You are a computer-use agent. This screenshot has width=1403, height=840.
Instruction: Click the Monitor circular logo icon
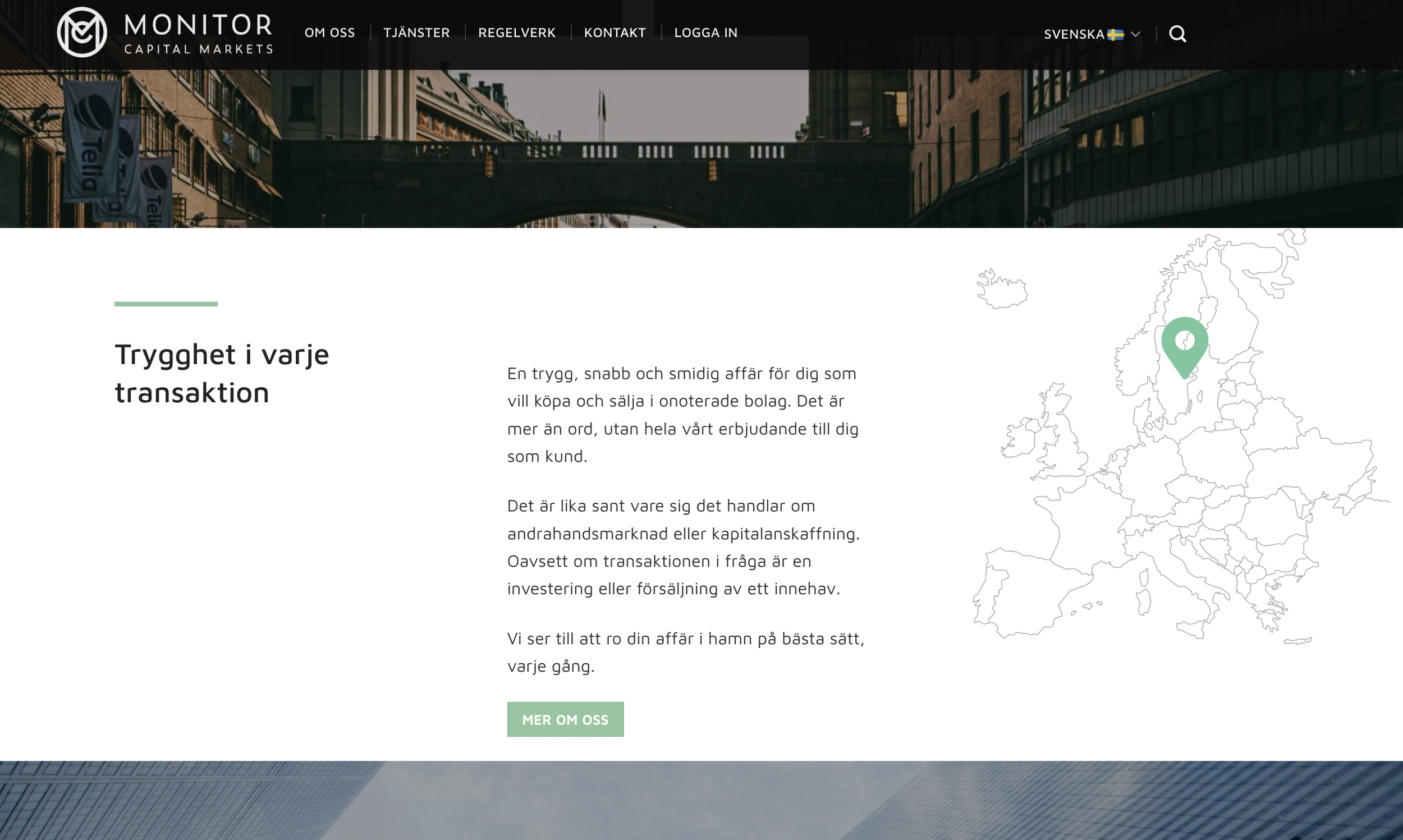click(x=81, y=32)
